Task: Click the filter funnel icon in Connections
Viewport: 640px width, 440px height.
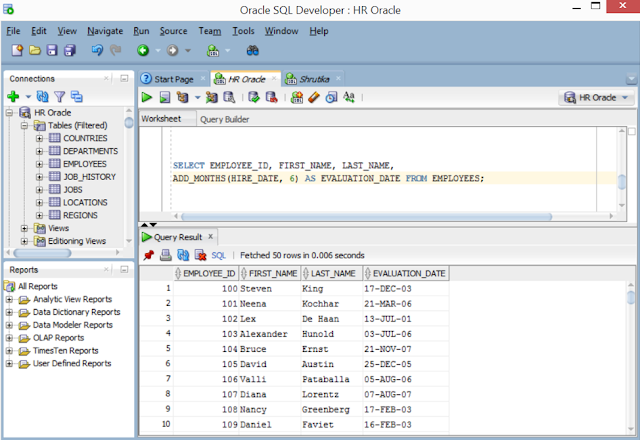Action: coord(60,97)
